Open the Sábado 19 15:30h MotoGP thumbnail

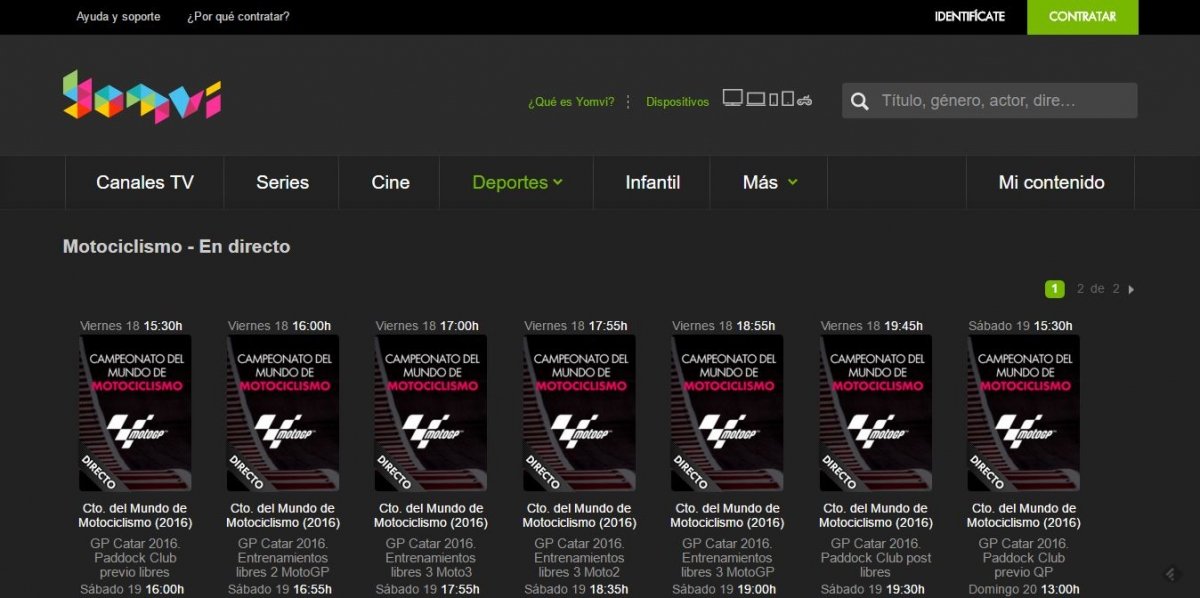(1023, 413)
